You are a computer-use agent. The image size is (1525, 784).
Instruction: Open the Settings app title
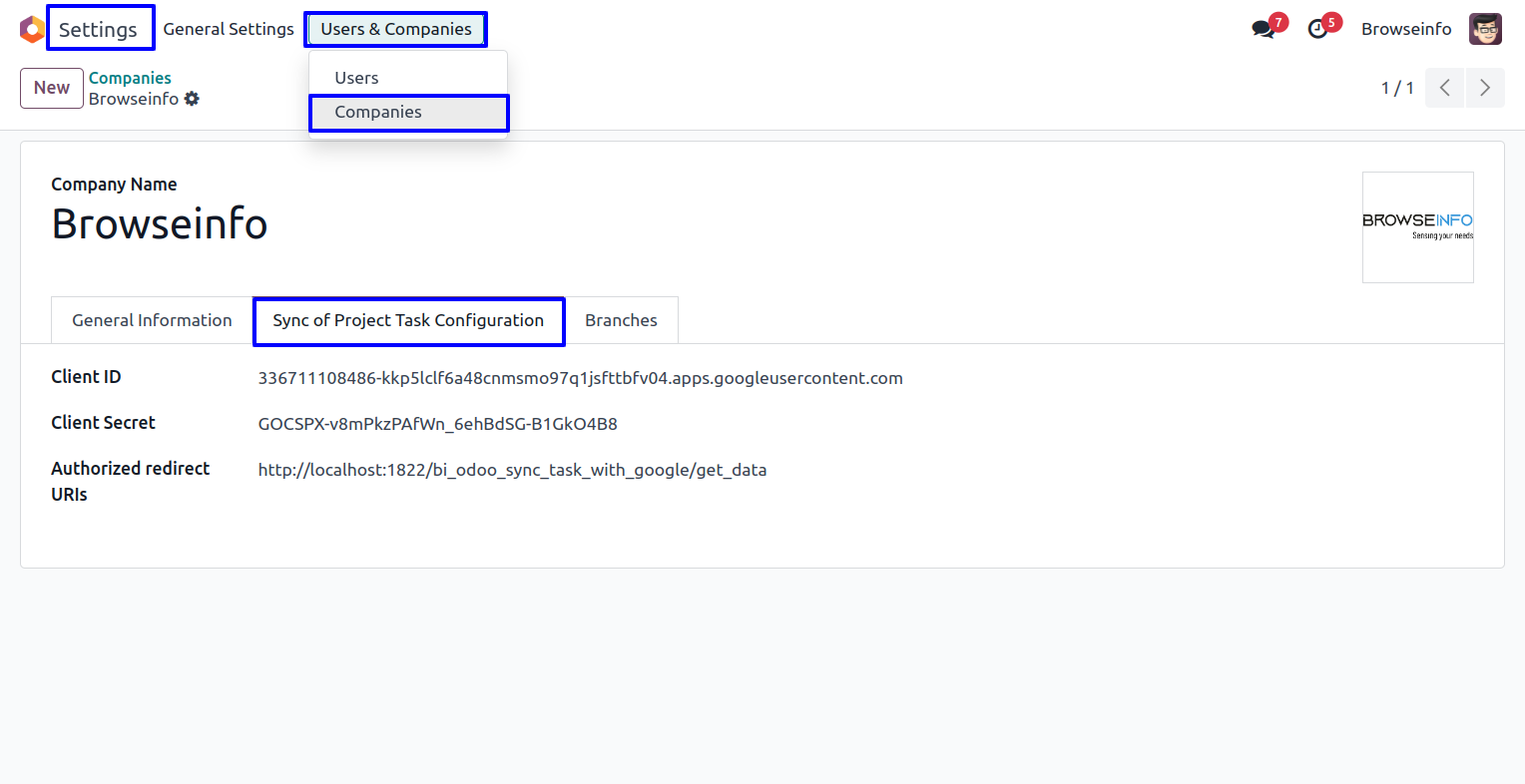click(98, 29)
